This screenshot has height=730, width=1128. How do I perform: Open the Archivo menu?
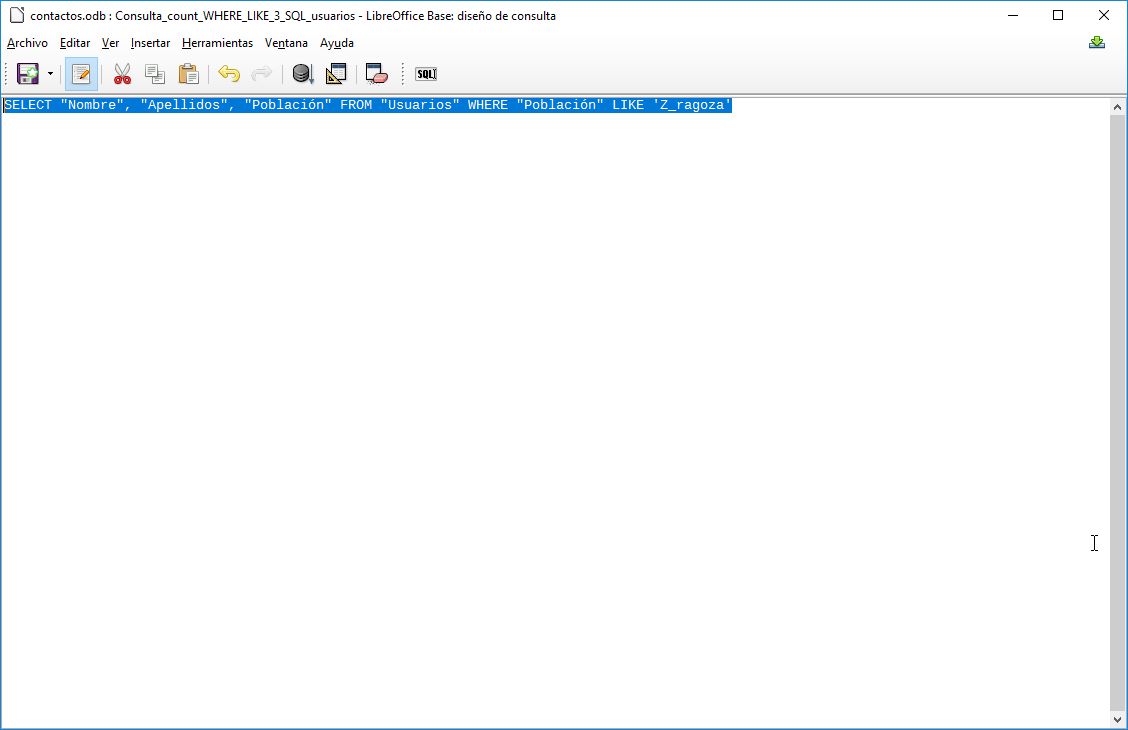tap(27, 43)
